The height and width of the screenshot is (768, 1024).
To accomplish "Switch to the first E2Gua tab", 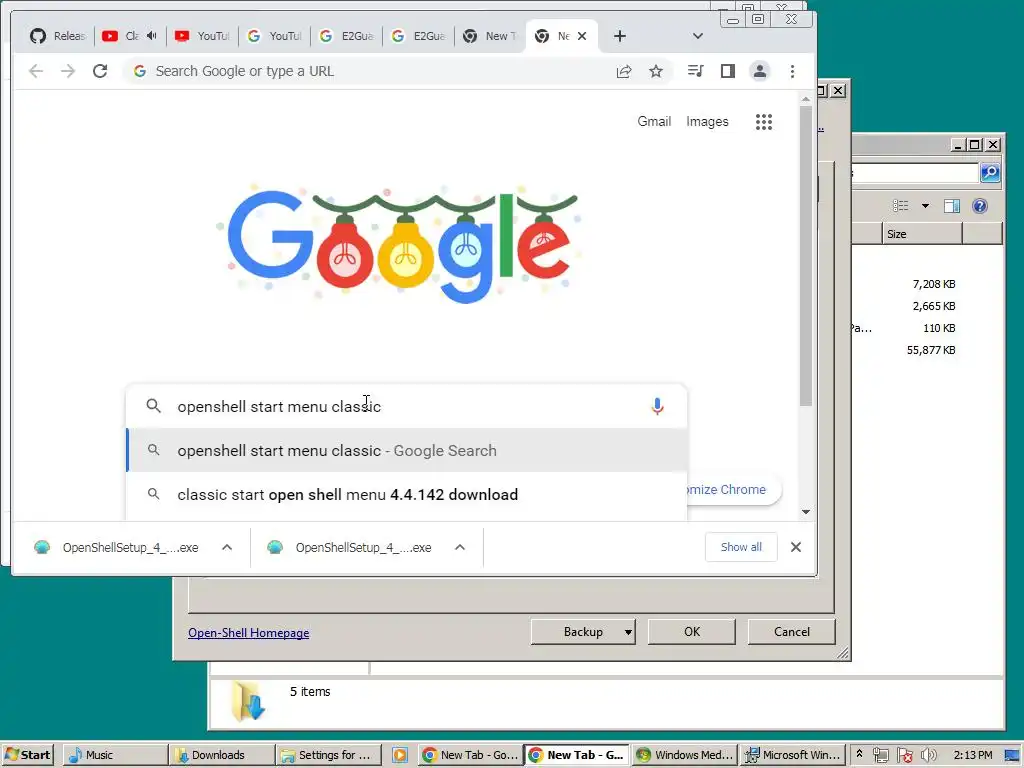I will point(345,36).
